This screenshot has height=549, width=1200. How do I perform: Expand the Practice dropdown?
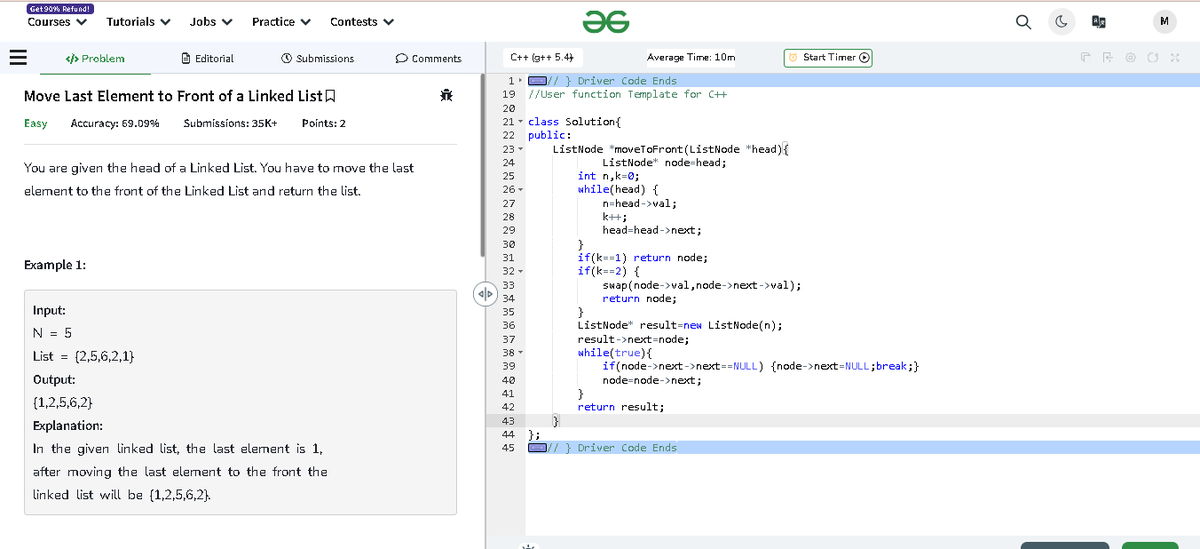click(x=281, y=21)
